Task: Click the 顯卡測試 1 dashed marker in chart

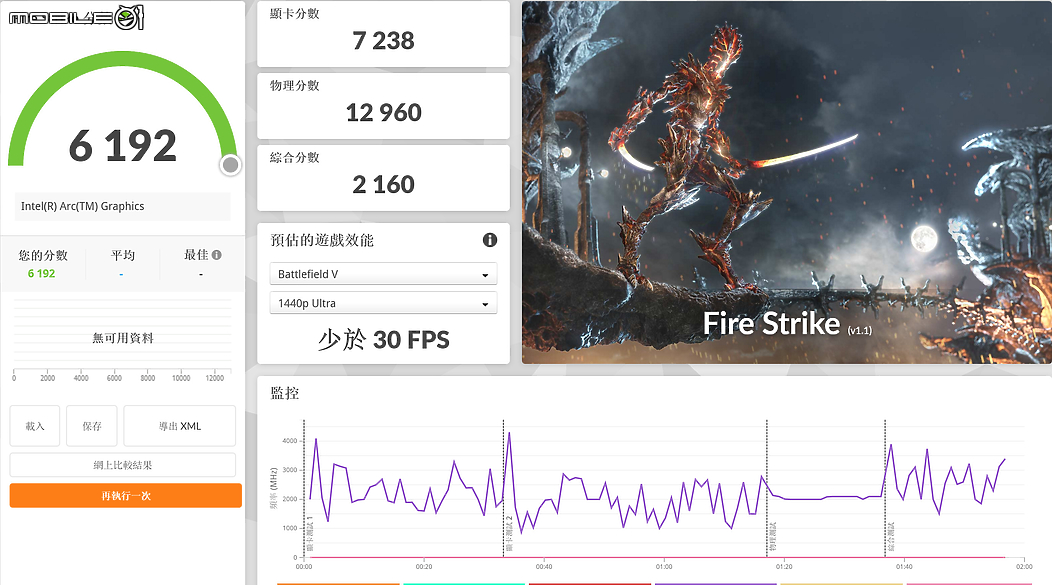Action: point(305,488)
